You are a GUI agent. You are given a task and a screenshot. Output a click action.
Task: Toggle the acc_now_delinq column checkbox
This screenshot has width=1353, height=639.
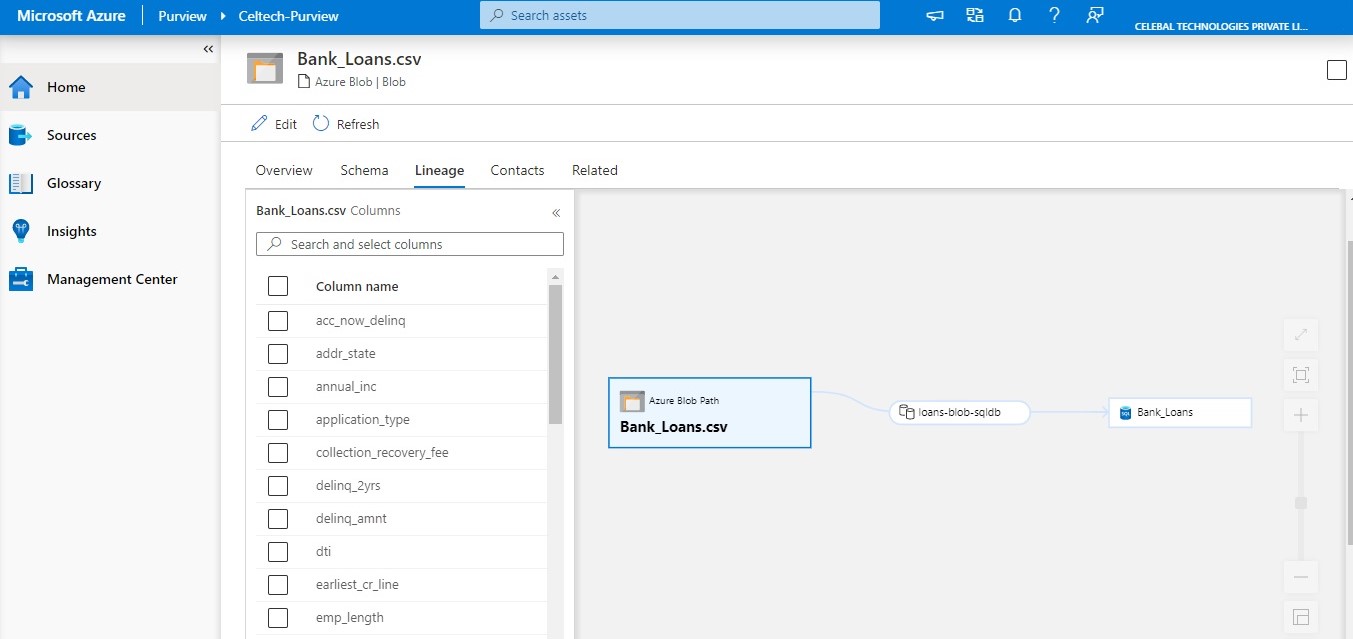[277, 320]
